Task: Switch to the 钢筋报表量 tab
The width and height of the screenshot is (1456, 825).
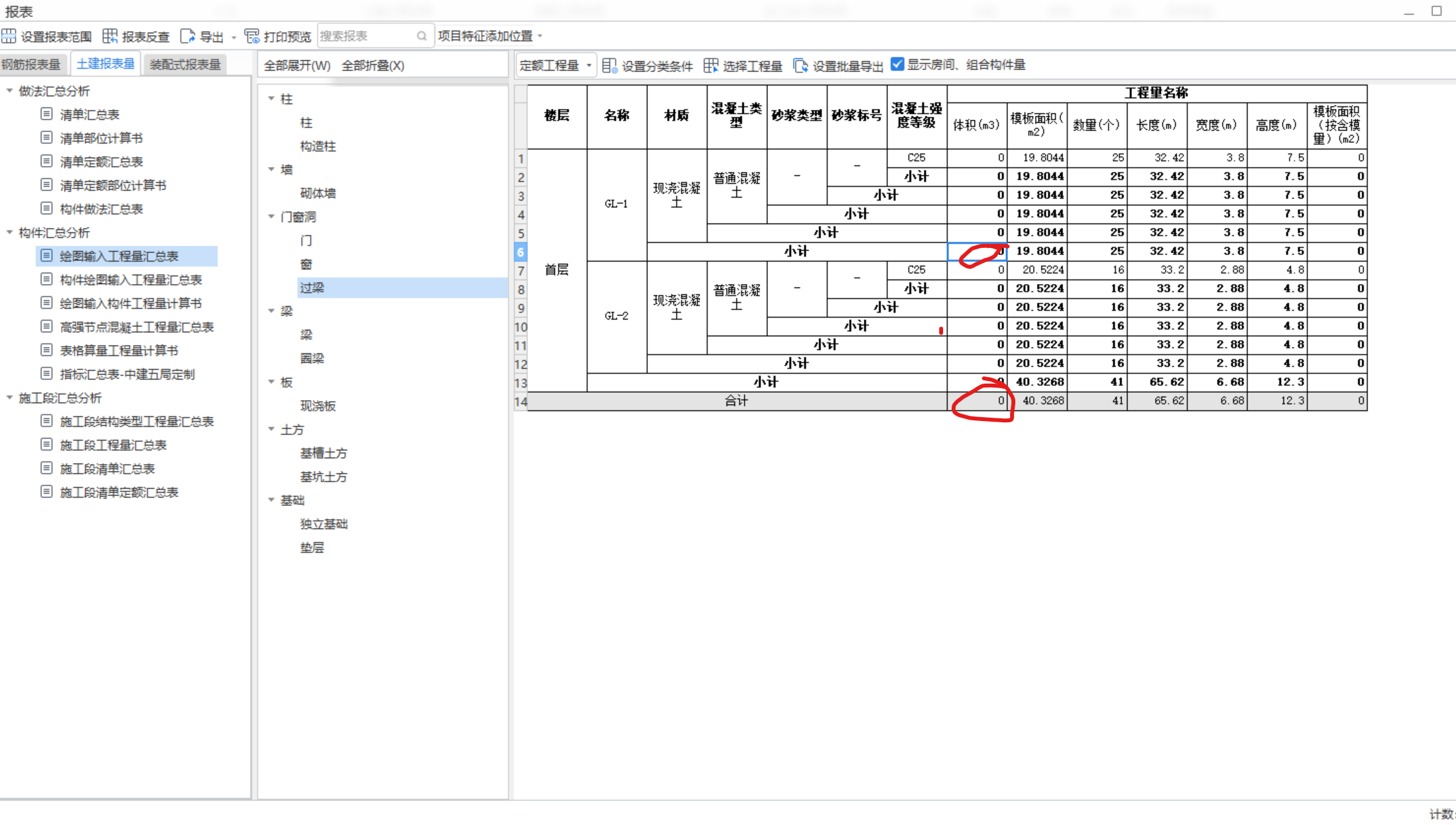Action: (31, 64)
